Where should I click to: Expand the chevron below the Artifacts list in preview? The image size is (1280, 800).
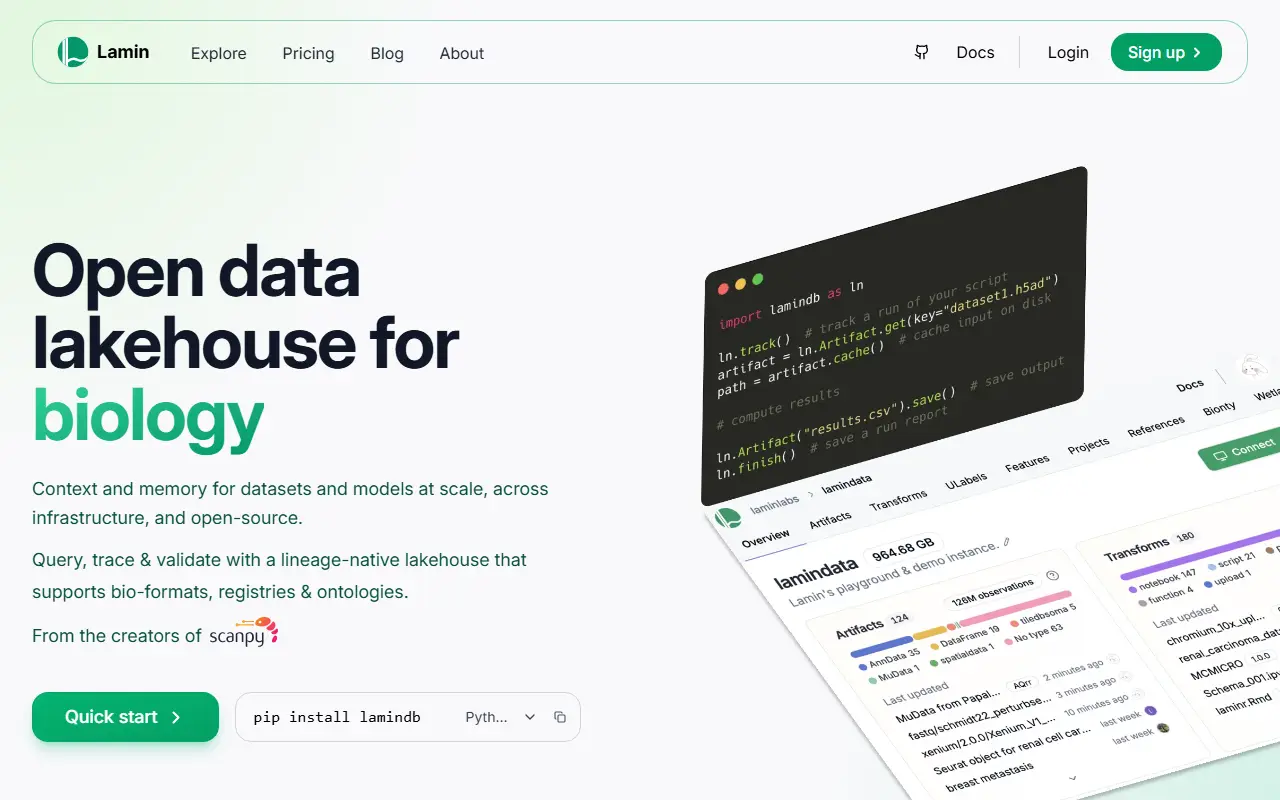pos(1073,777)
